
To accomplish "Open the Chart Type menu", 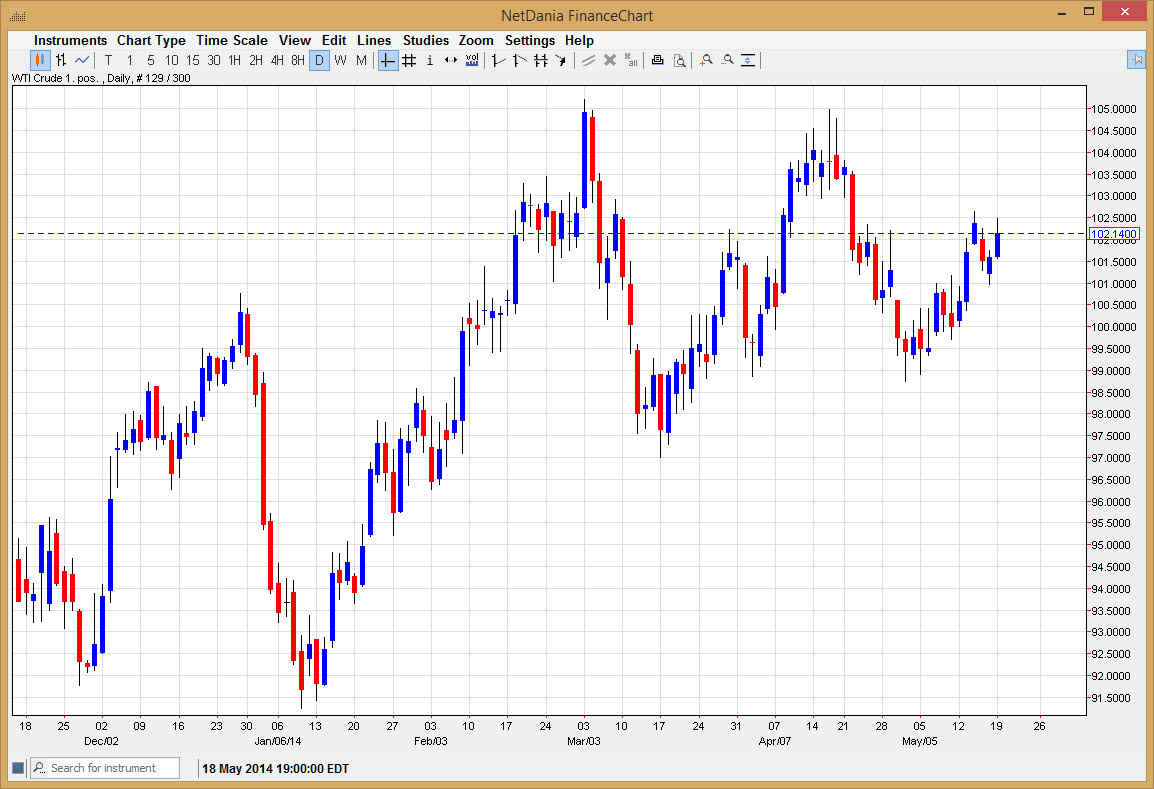I will [x=151, y=40].
